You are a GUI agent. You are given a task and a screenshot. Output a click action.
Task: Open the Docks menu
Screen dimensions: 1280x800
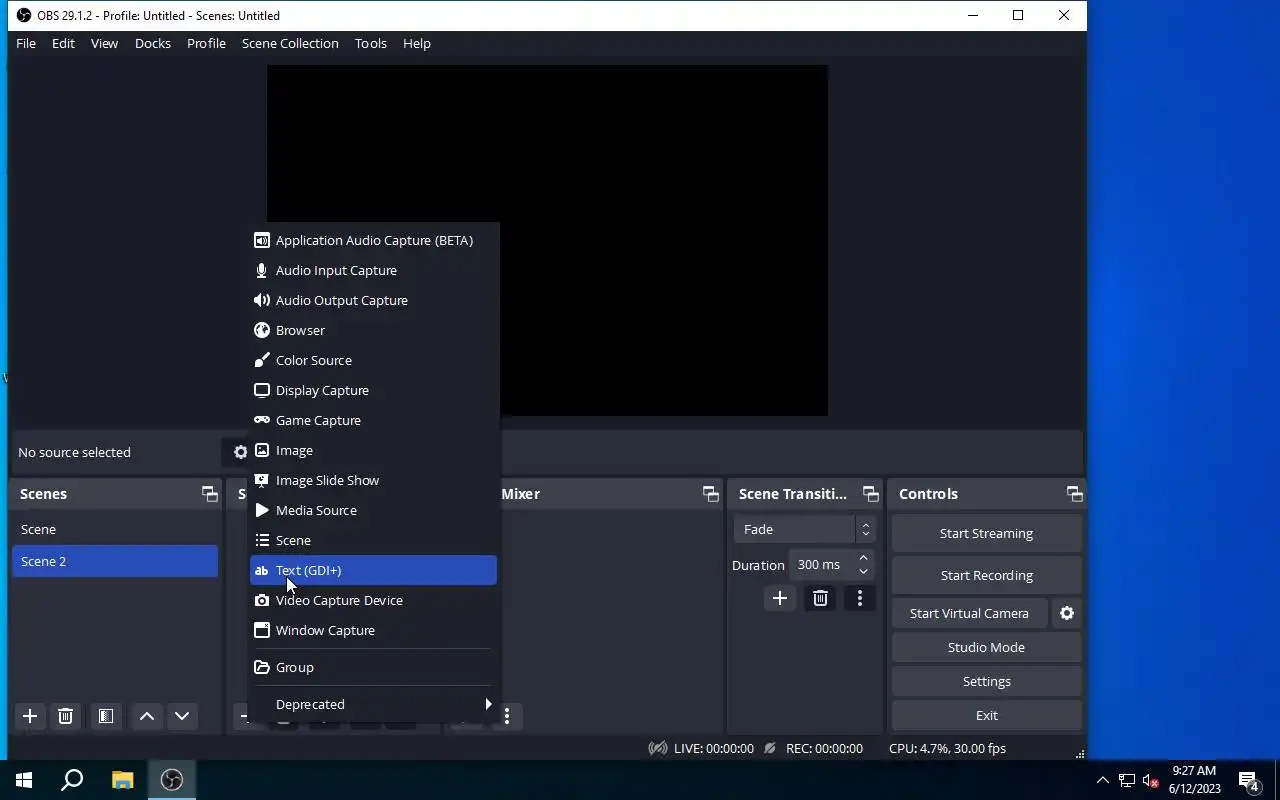pos(153,43)
